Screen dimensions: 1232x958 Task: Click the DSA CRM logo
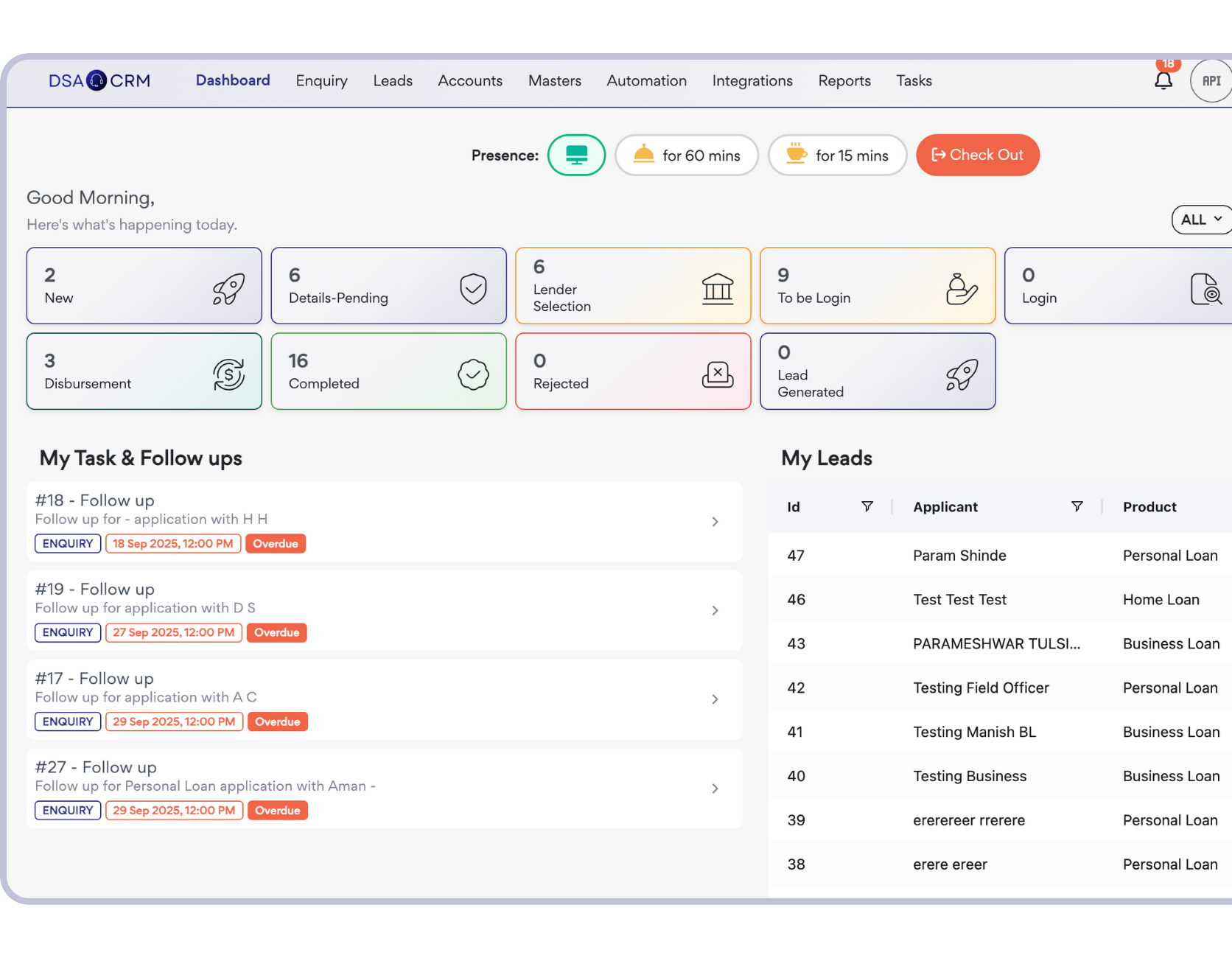(99, 80)
